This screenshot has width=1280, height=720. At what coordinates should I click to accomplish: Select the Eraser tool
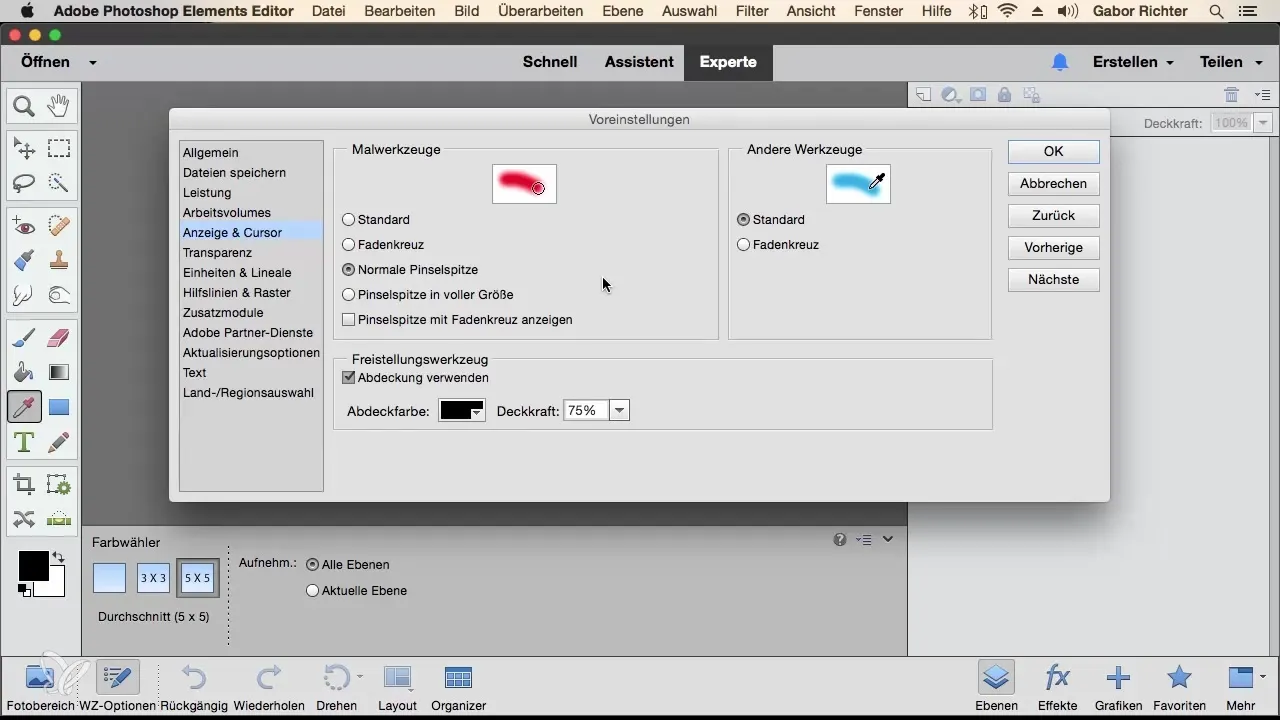point(59,339)
